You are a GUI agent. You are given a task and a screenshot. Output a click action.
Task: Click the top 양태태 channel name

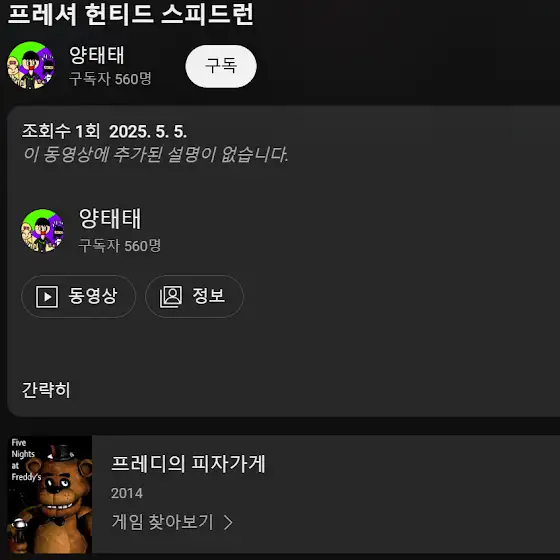point(96,55)
